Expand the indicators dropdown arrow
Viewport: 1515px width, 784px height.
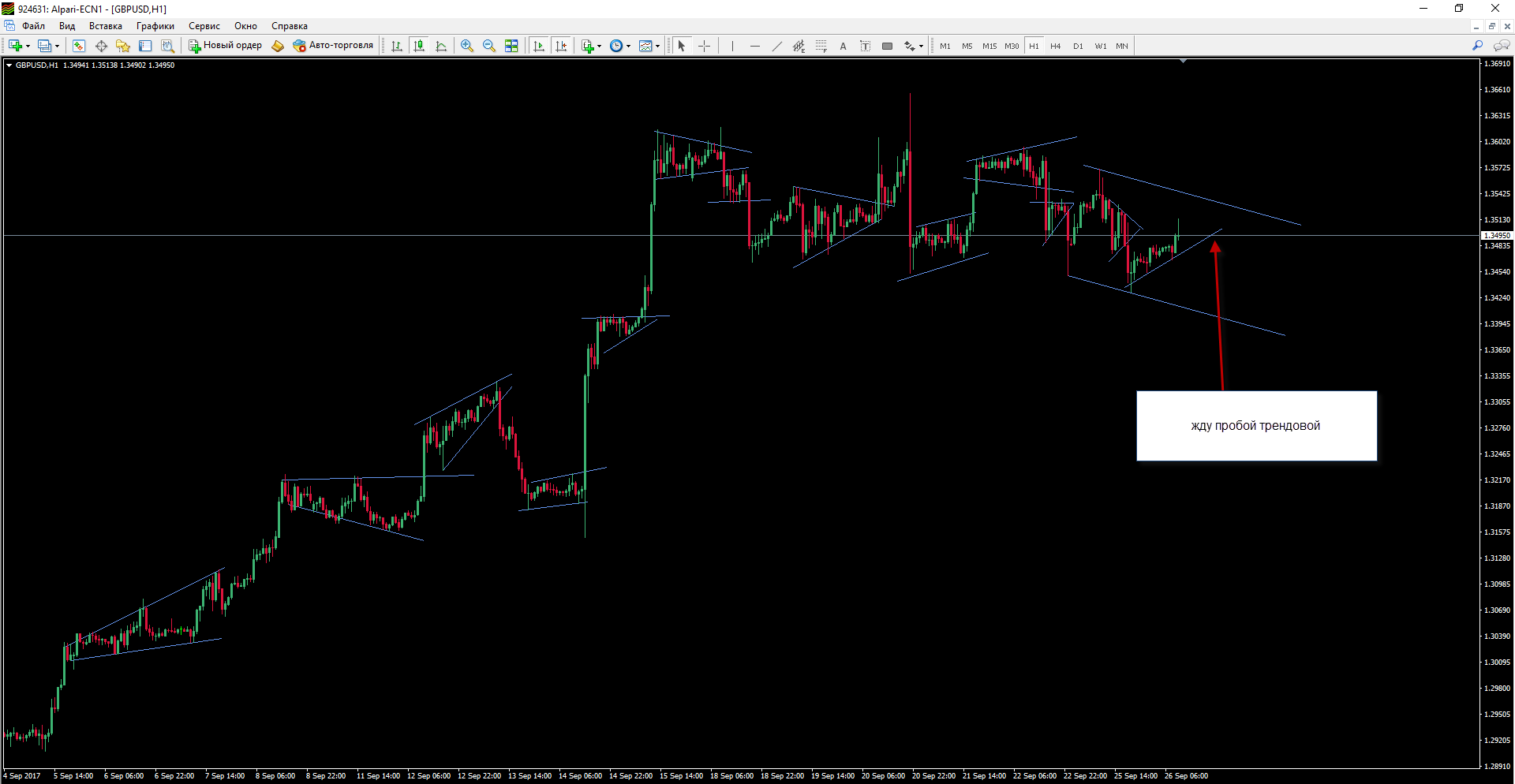[600, 46]
